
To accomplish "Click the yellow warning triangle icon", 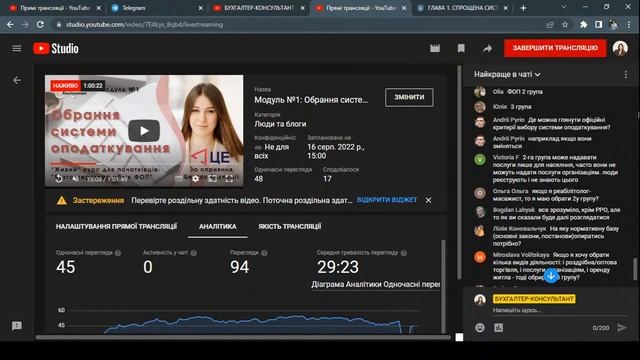I will 62,200.
